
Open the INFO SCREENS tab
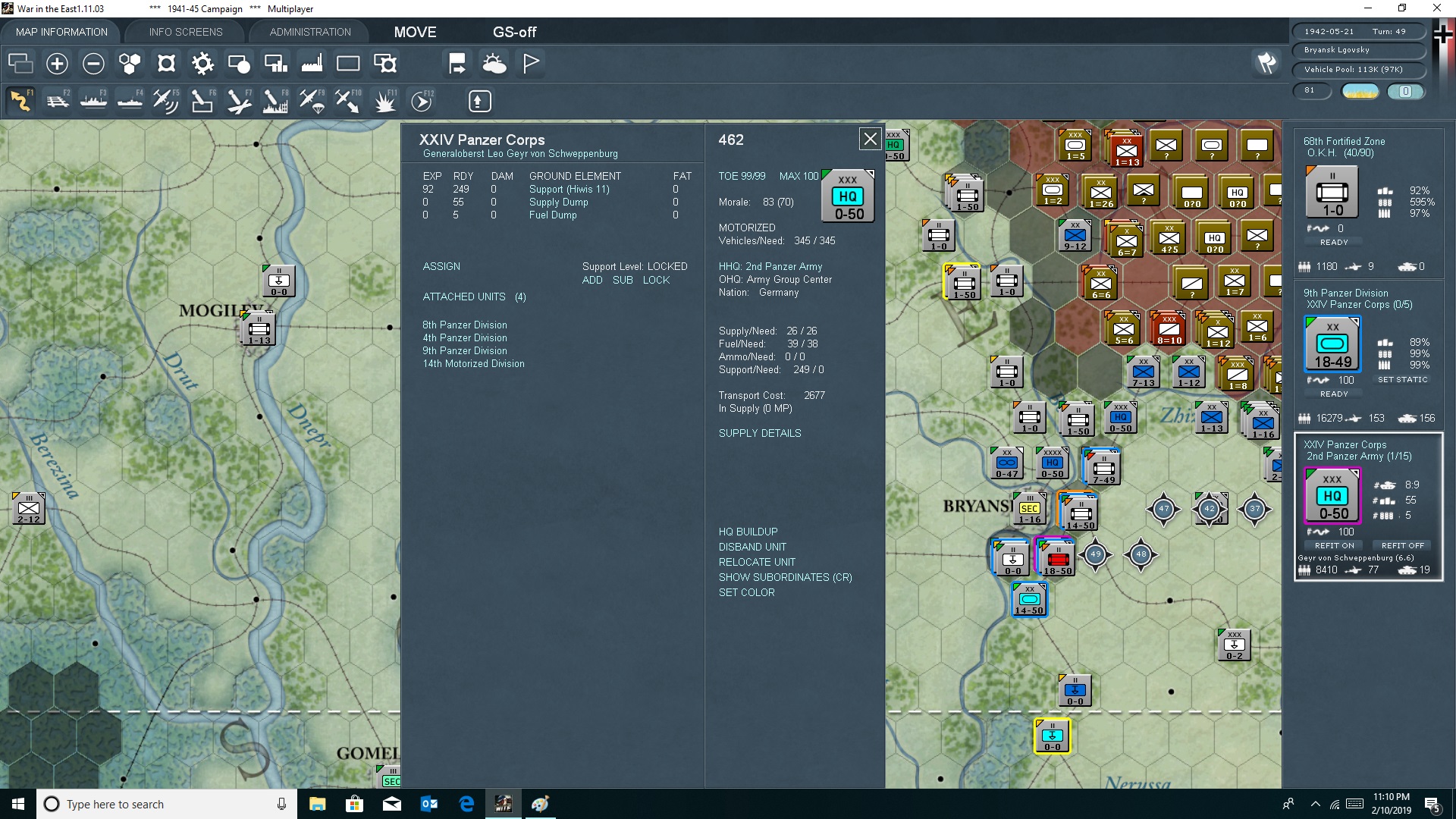click(x=186, y=32)
